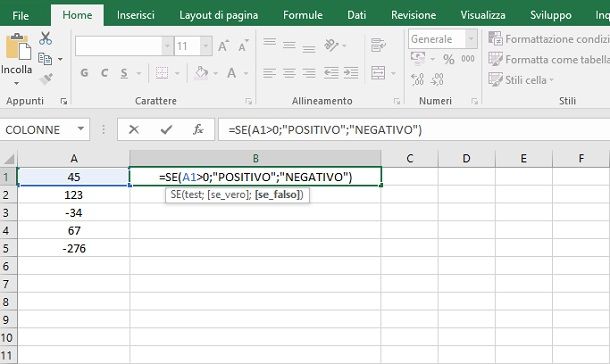Open the COLONNE name box dropdown
The image size is (610, 364).
tap(81, 129)
